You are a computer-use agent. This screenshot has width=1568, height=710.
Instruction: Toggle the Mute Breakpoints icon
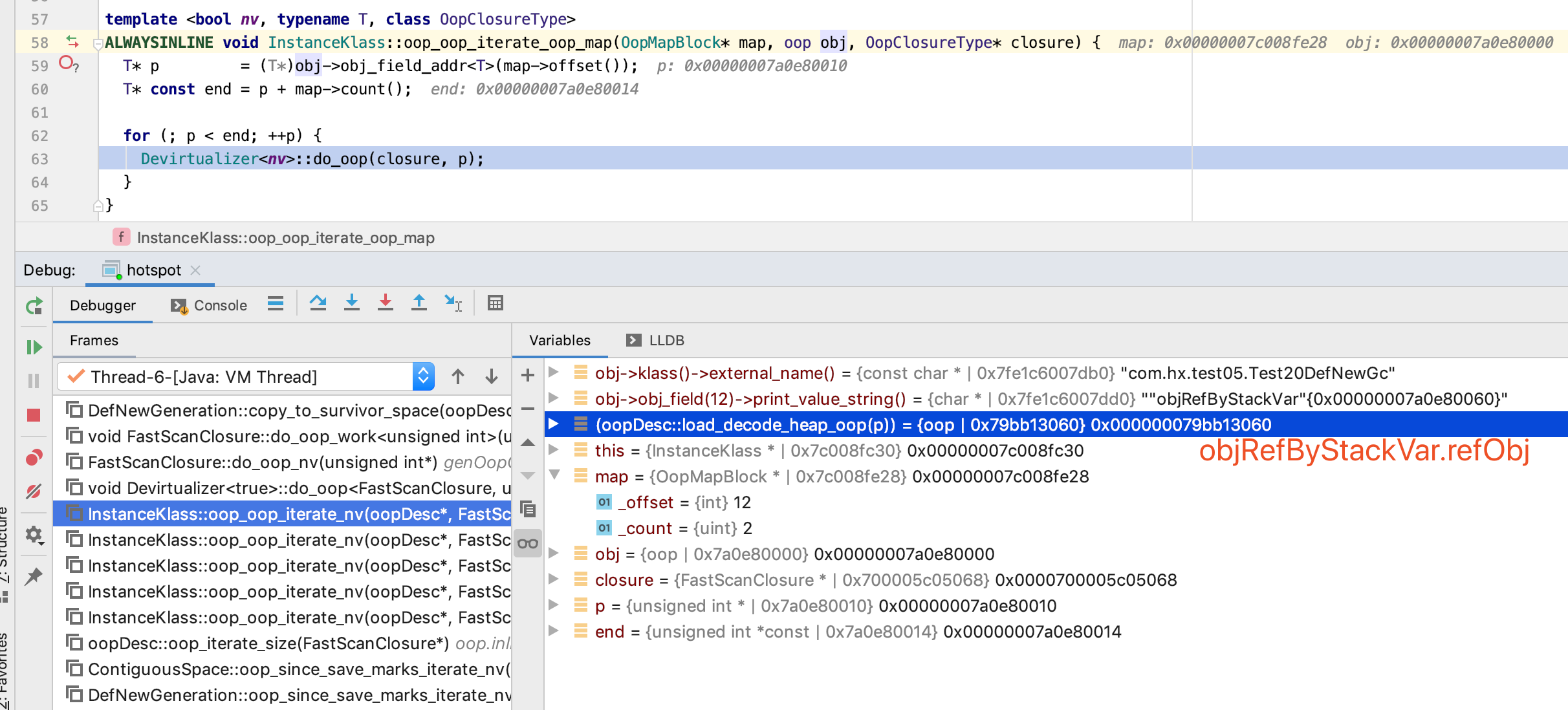click(34, 491)
